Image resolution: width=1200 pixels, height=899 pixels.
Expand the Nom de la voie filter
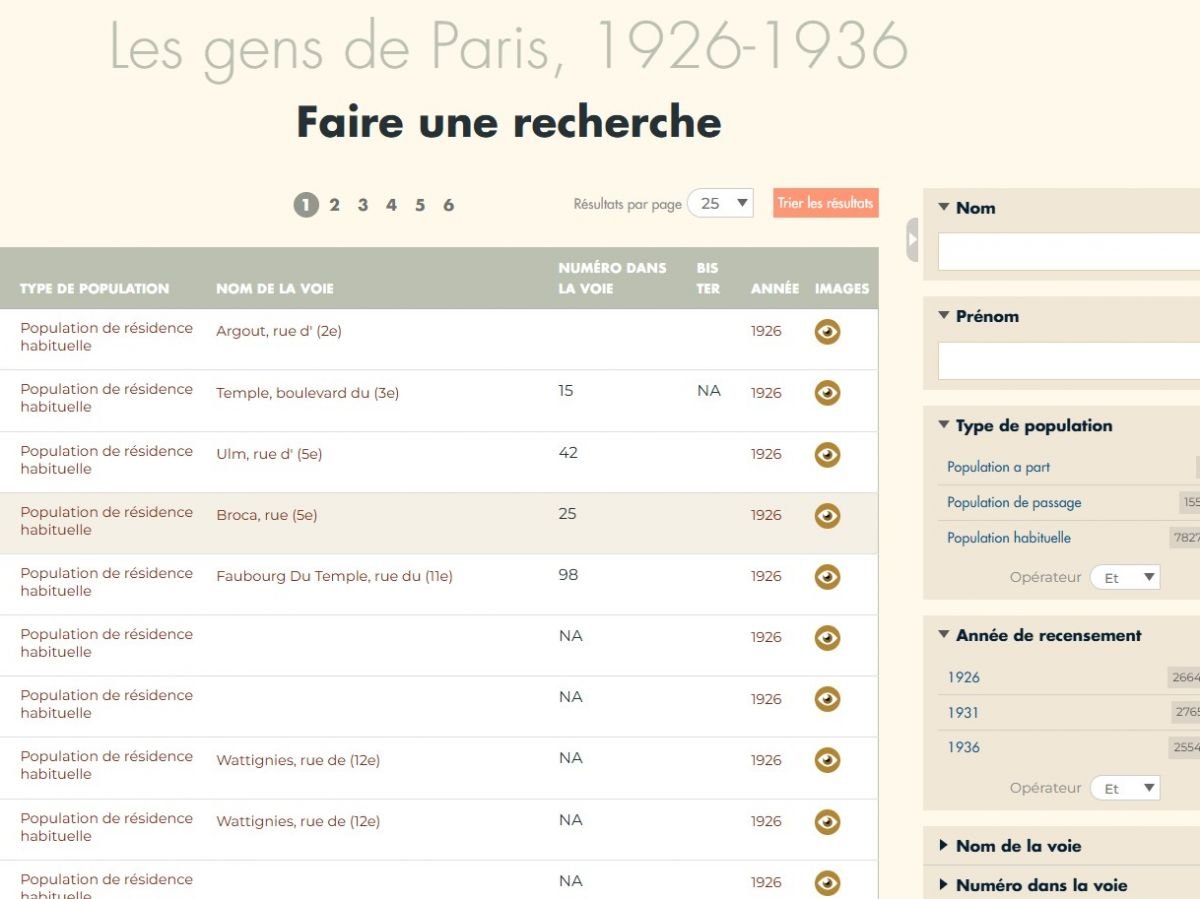click(x=1018, y=846)
